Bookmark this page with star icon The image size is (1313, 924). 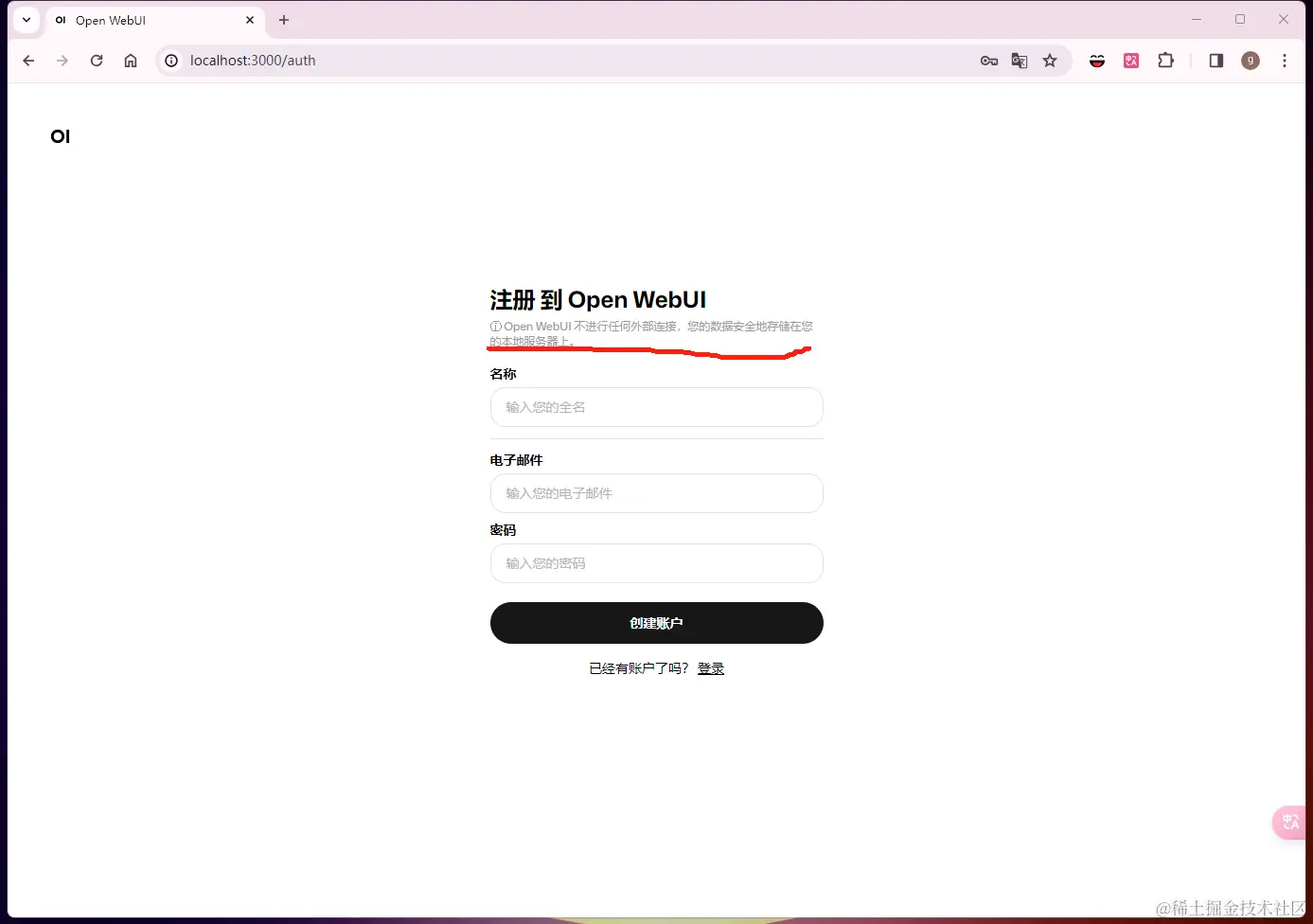point(1050,61)
